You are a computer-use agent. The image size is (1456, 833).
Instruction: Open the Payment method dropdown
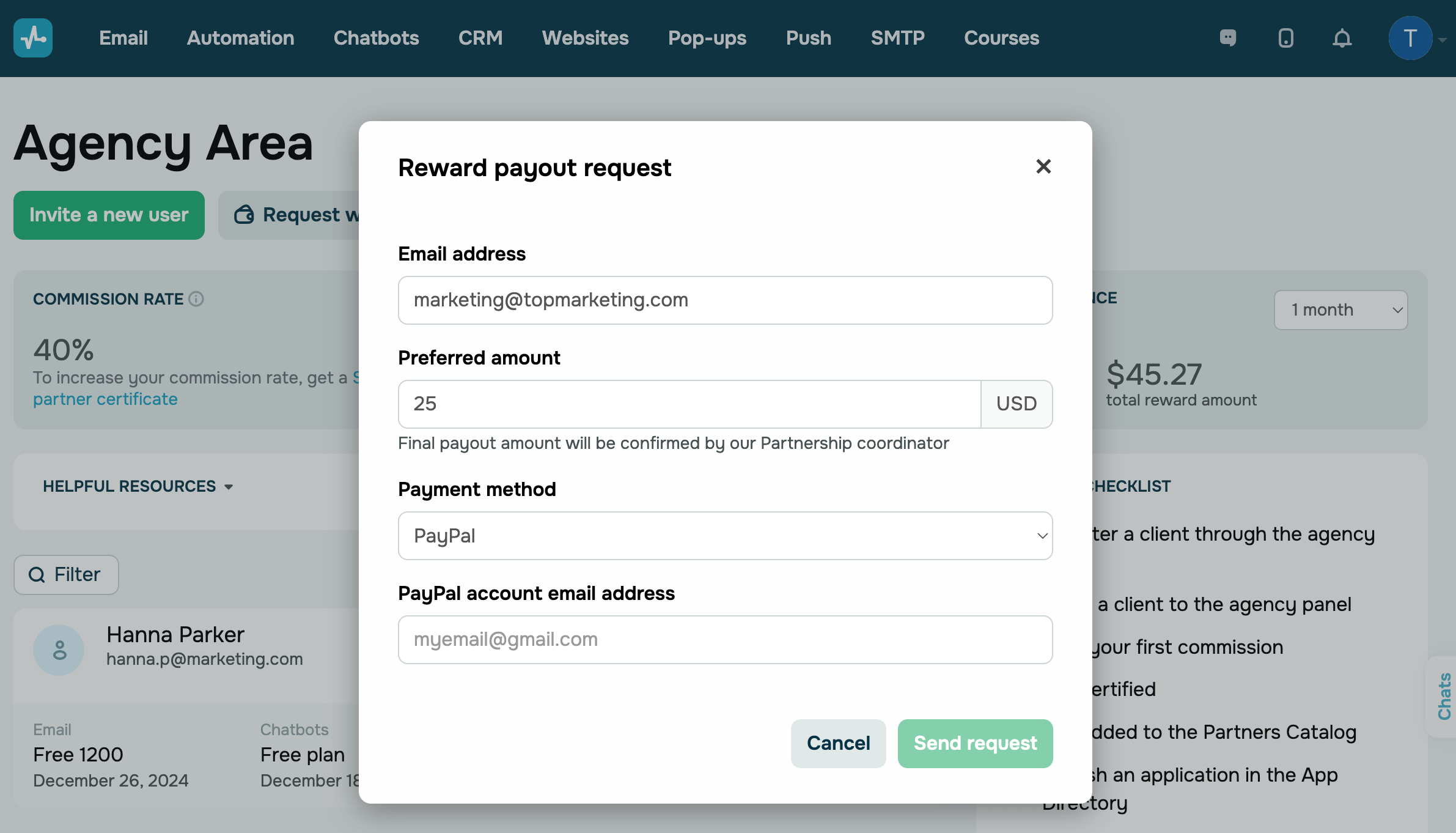pyautogui.click(x=725, y=536)
